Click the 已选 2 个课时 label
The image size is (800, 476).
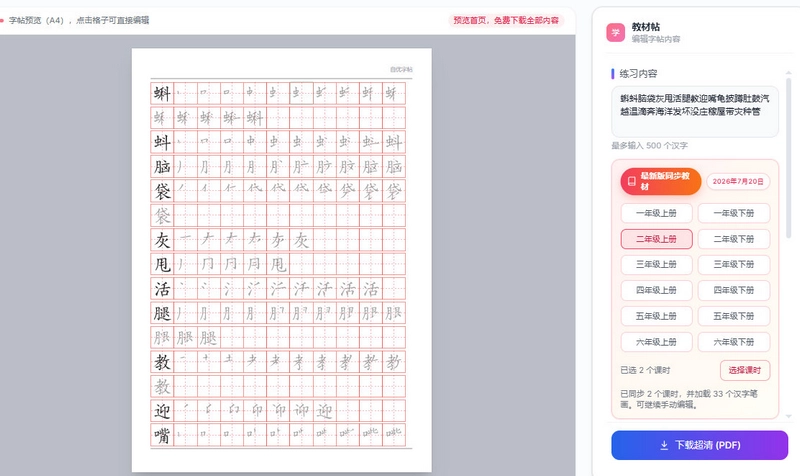pyautogui.click(x=645, y=370)
